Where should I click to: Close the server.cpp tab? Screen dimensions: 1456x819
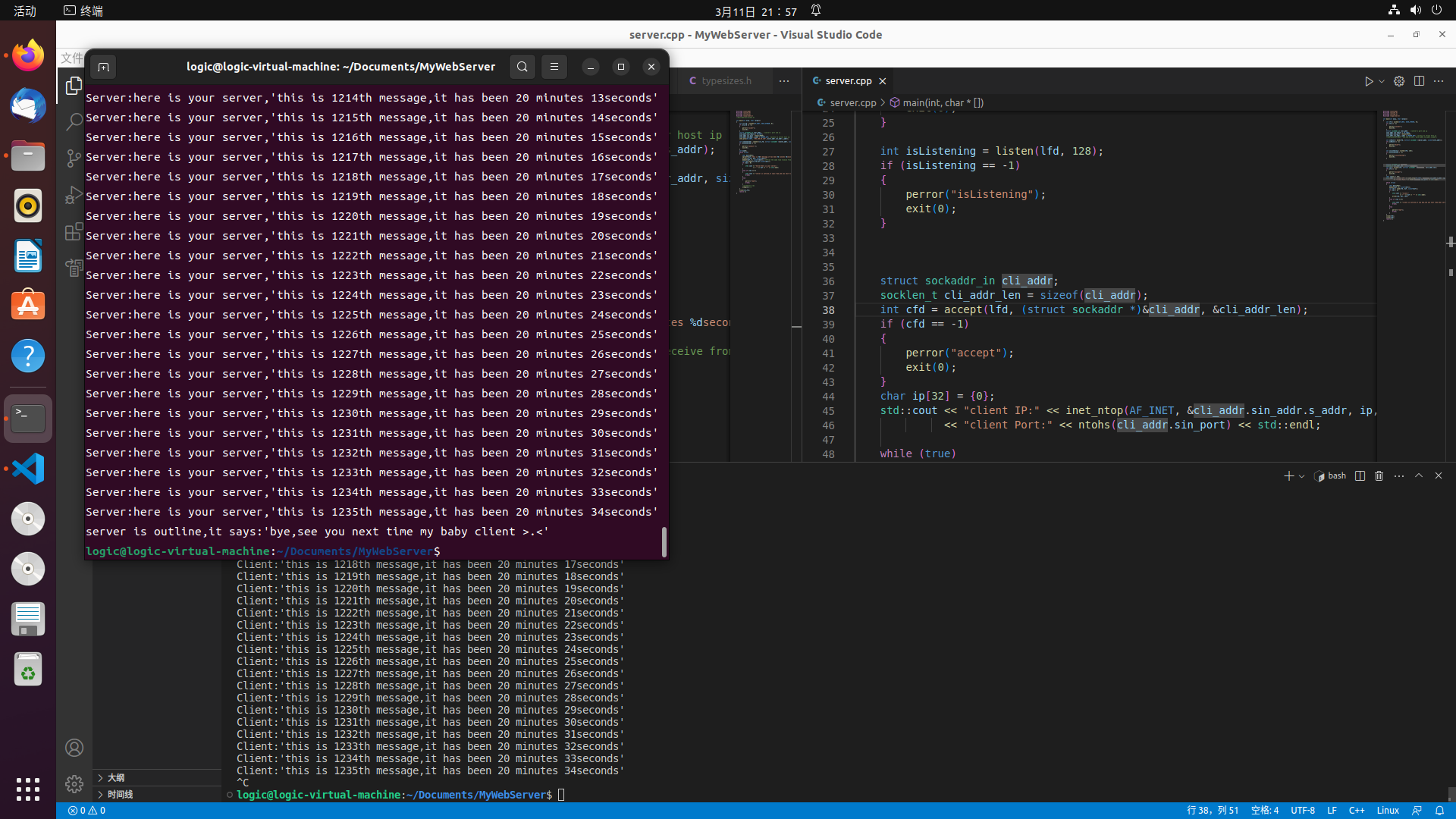(882, 81)
